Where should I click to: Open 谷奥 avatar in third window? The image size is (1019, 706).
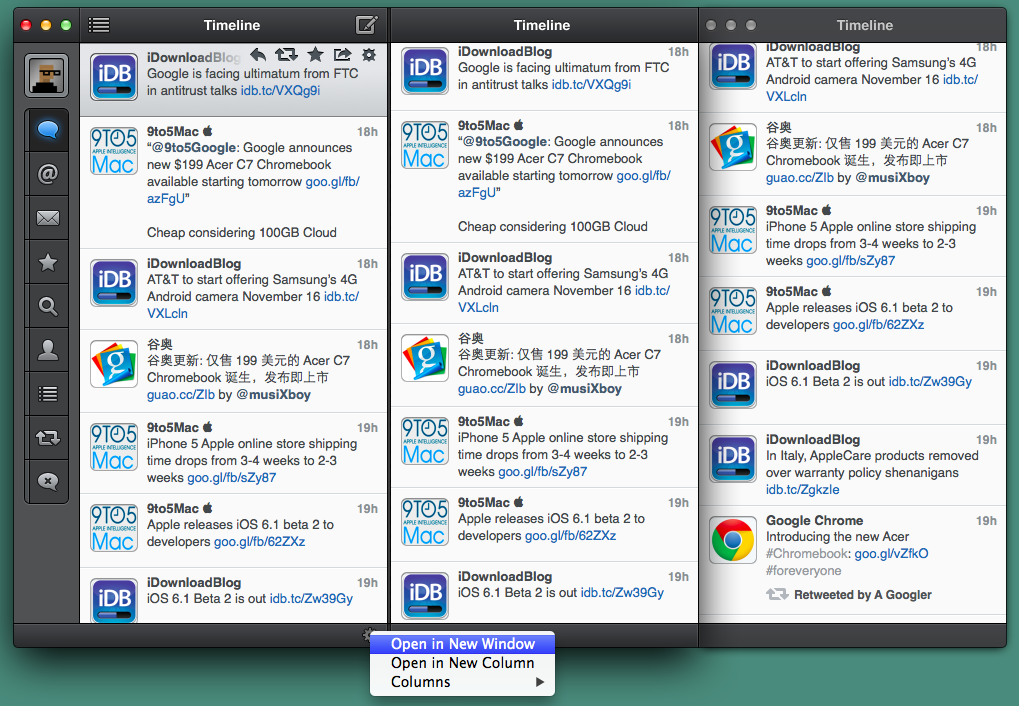(x=732, y=147)
